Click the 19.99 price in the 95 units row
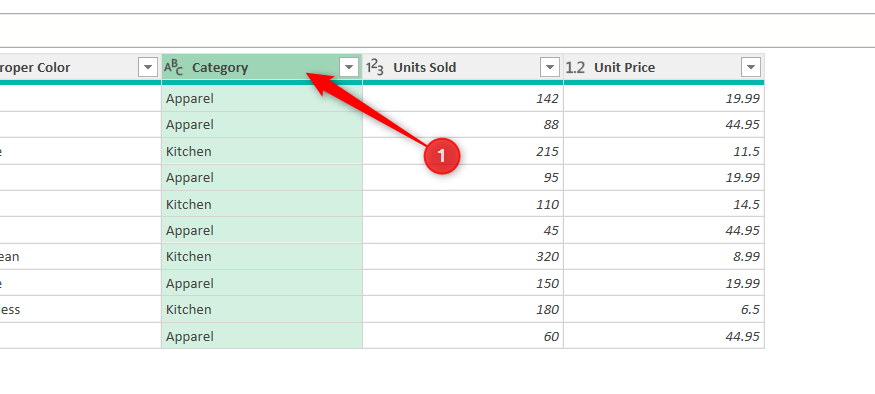This screenshot has width=875, height=394. coord(664,177)
